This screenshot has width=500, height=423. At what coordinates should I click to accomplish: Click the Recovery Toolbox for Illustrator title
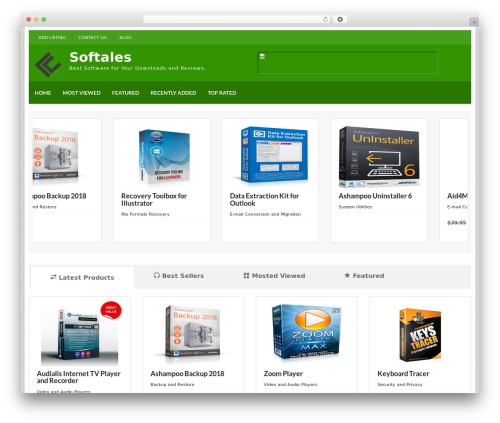point(154,200)
